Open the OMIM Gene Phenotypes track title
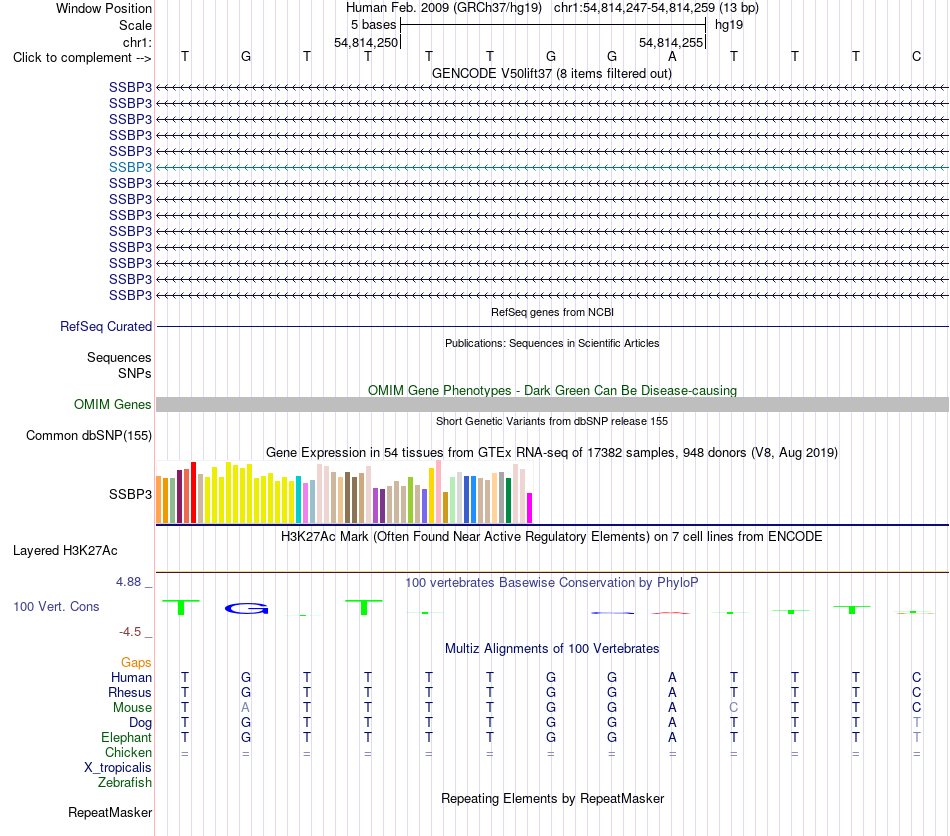The width and height of the screenshot is (950, 836). click(552, 390)
